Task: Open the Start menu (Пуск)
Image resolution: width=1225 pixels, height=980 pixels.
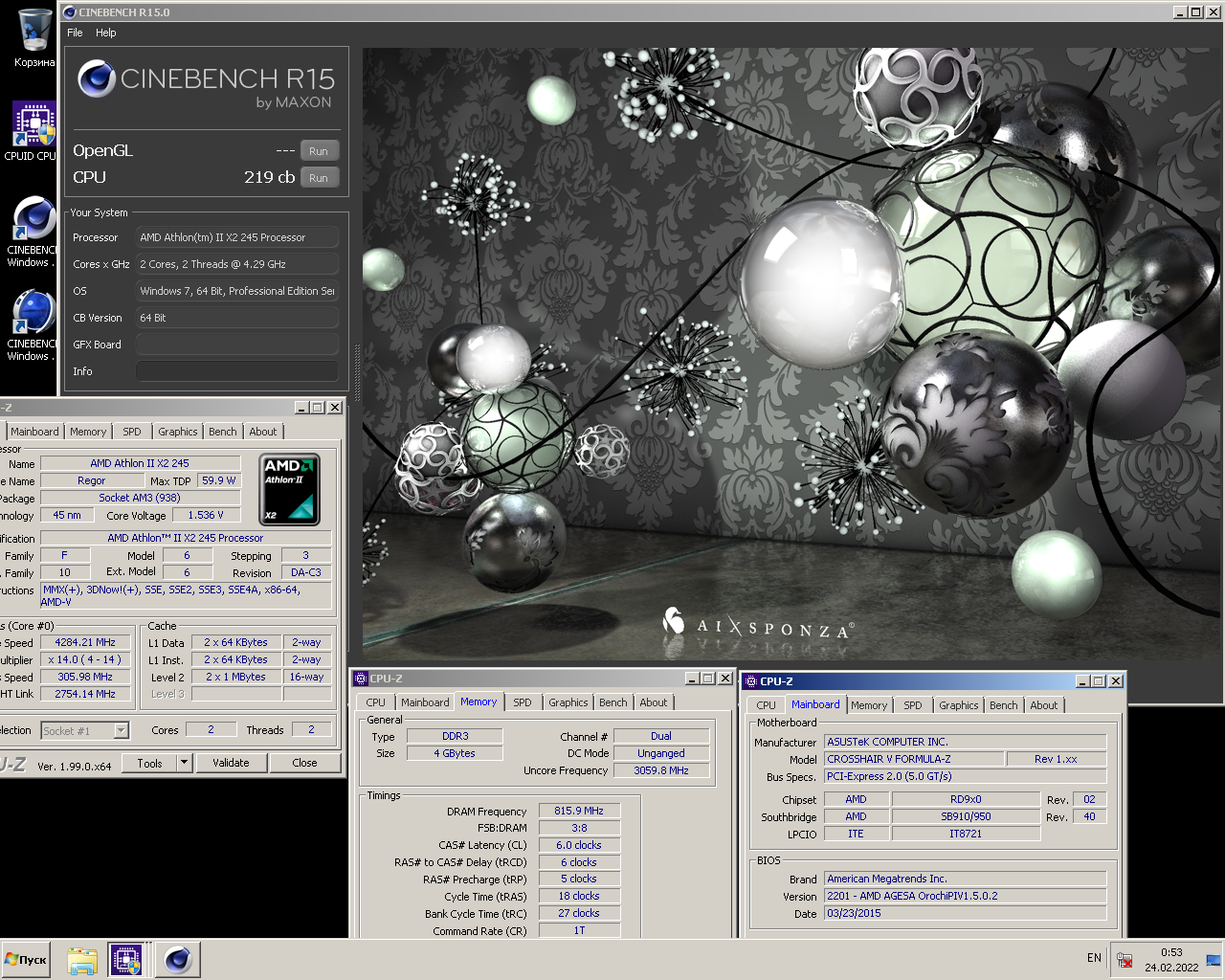Action: (26, 960)
